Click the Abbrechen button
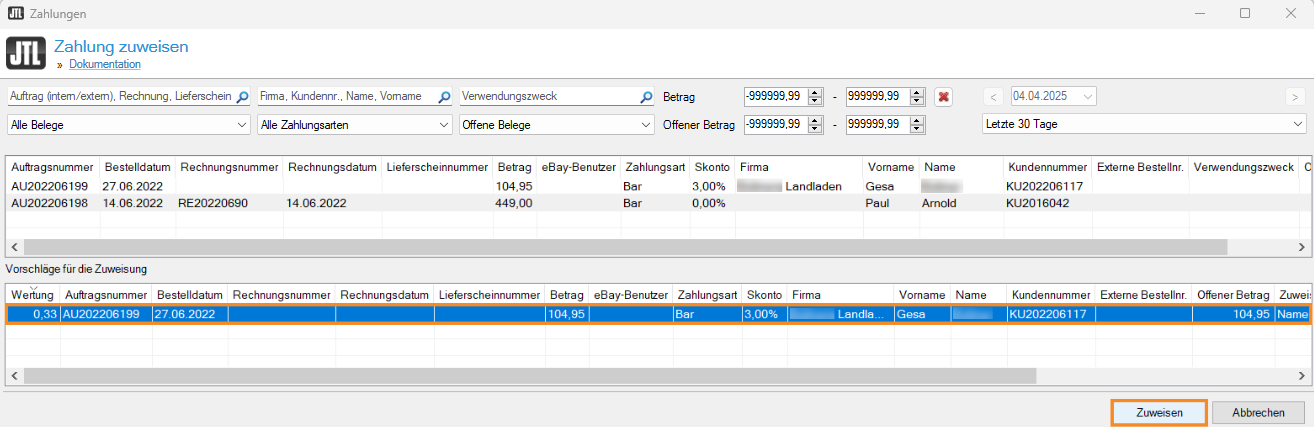 point(1258,413)
